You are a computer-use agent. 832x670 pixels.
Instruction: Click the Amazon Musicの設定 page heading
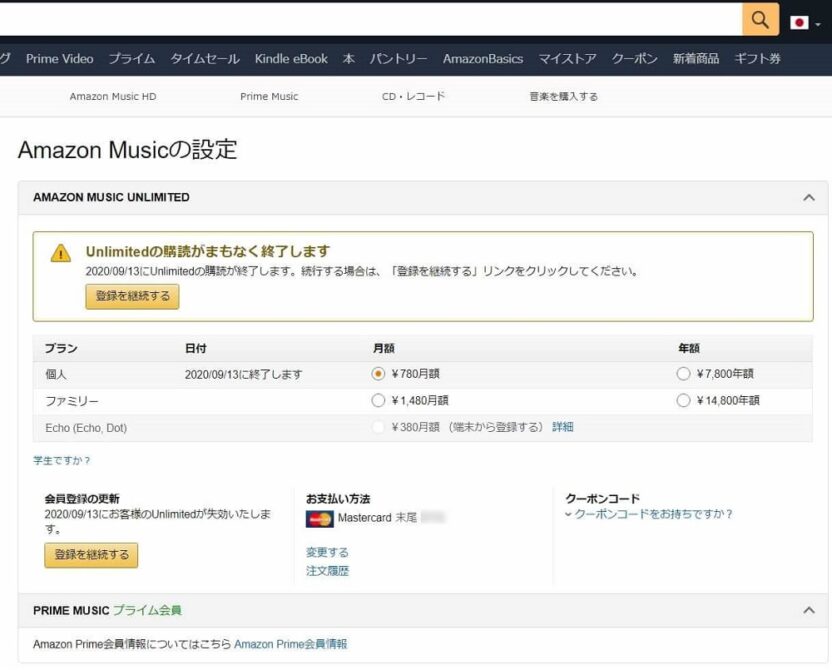click(x=127, y=150)
